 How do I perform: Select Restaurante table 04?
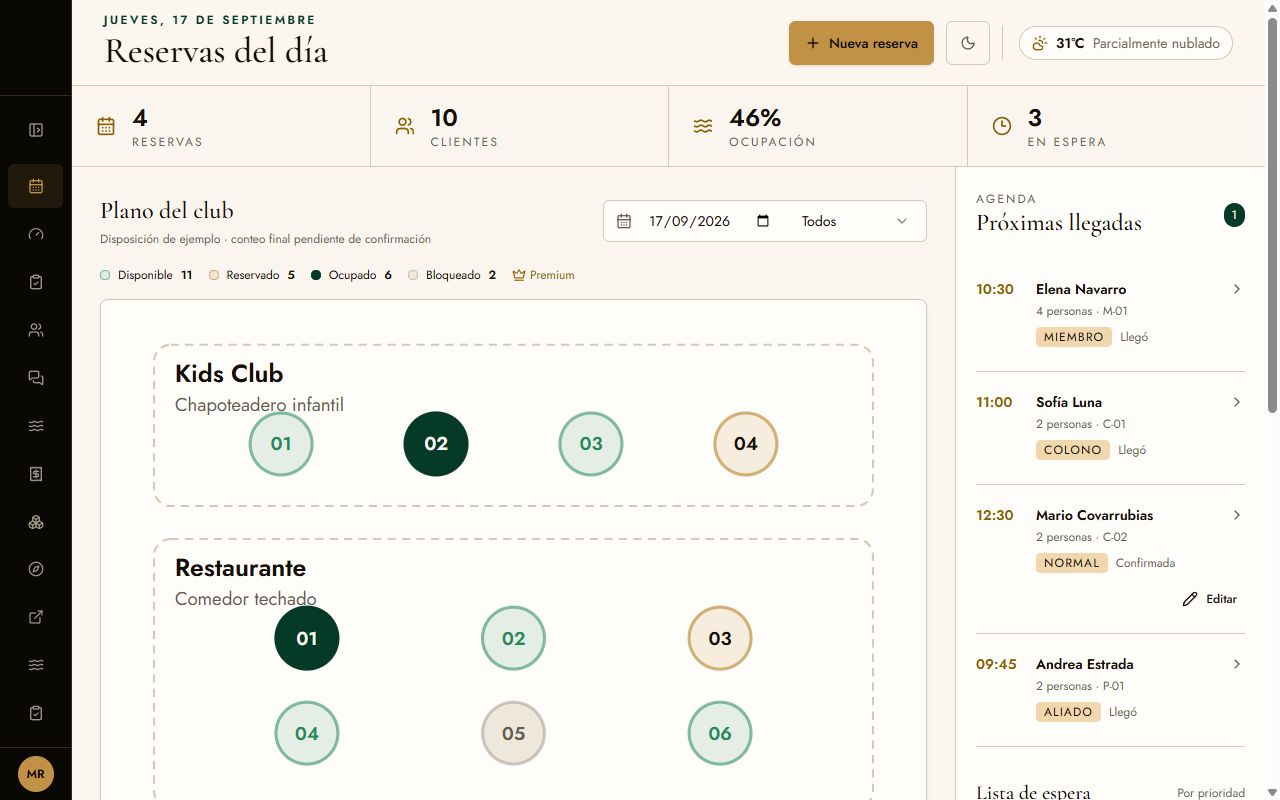[307, 733]
